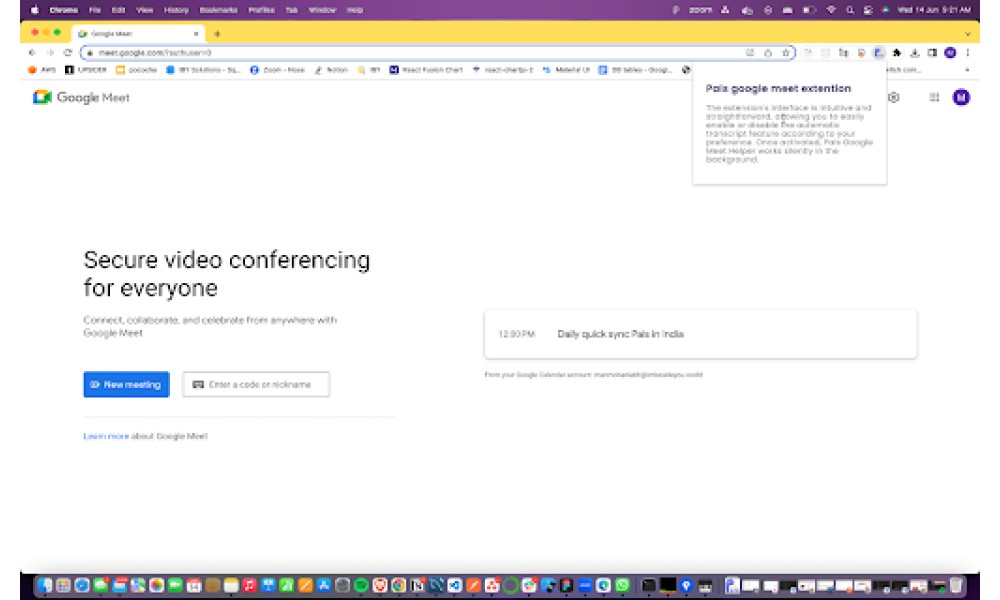Open Music app from the Dock
Image resolution: width=1000 pixels, height=600 pixels.
(x=249, y=585)
